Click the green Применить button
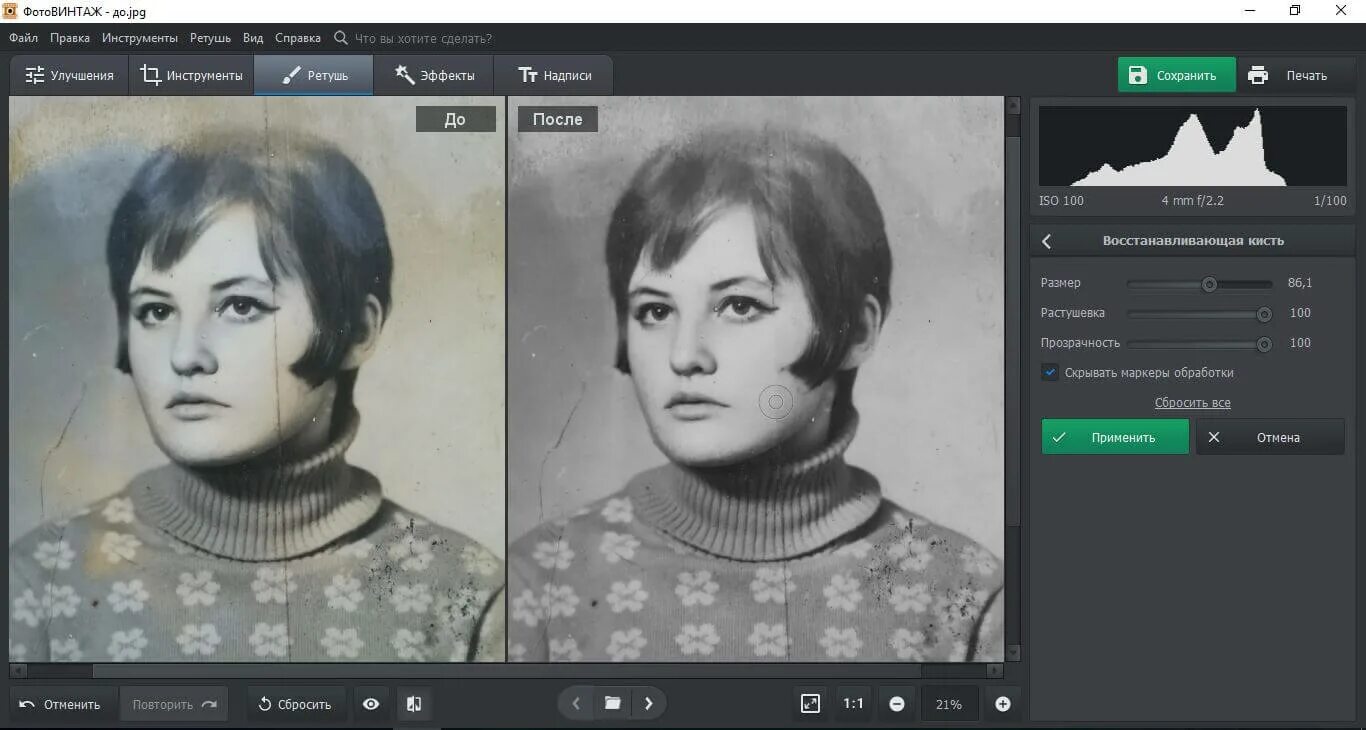This screenshot has height=730, width=1366. 1115,437
